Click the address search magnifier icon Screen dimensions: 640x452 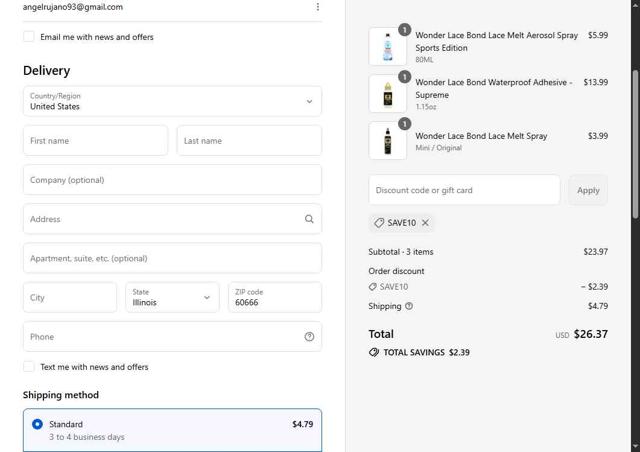click(309, 219)
